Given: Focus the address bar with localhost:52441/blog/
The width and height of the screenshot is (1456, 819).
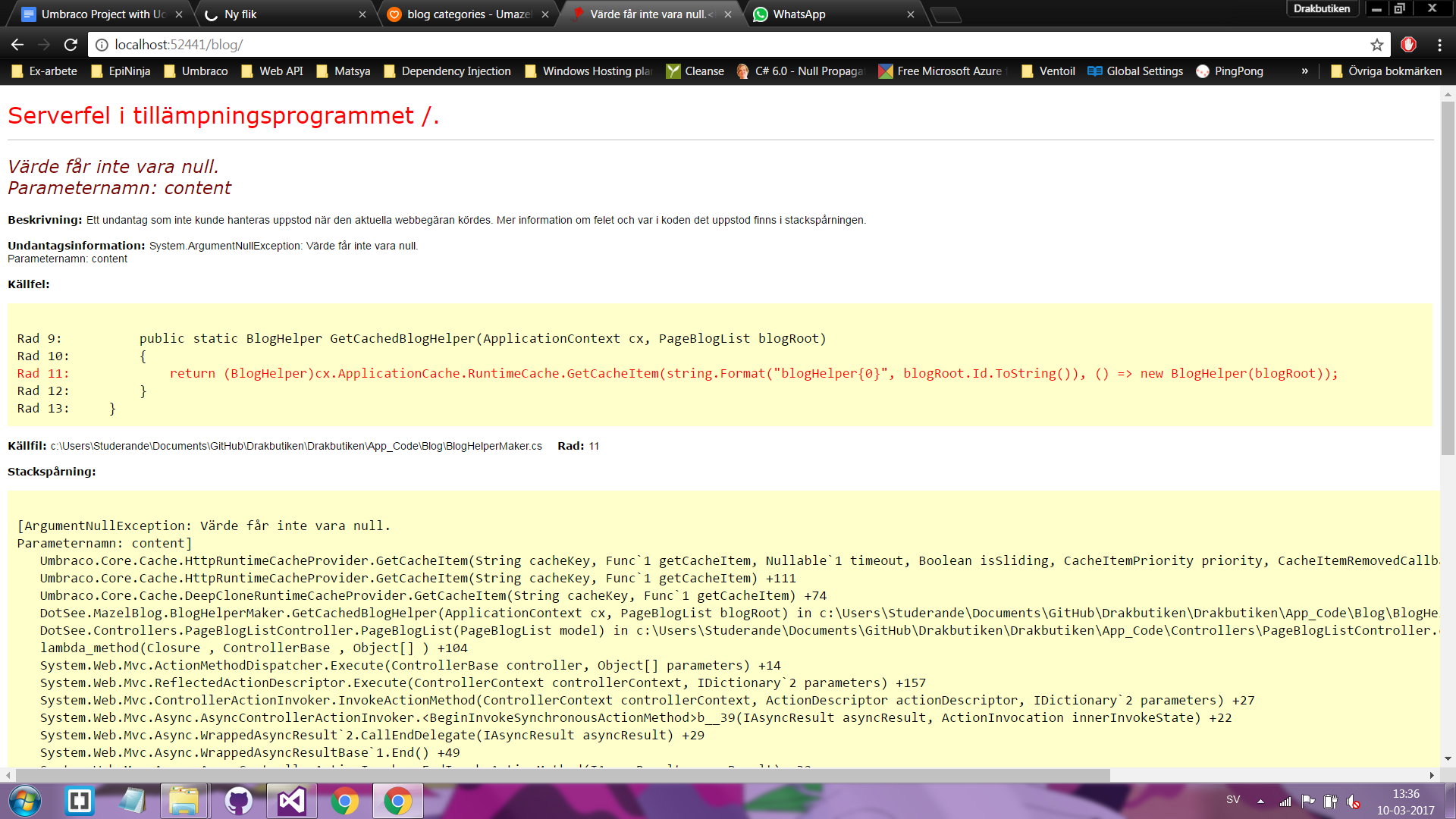Looking at the screenshot, I should pyautogui.click(x=739, y=45).
